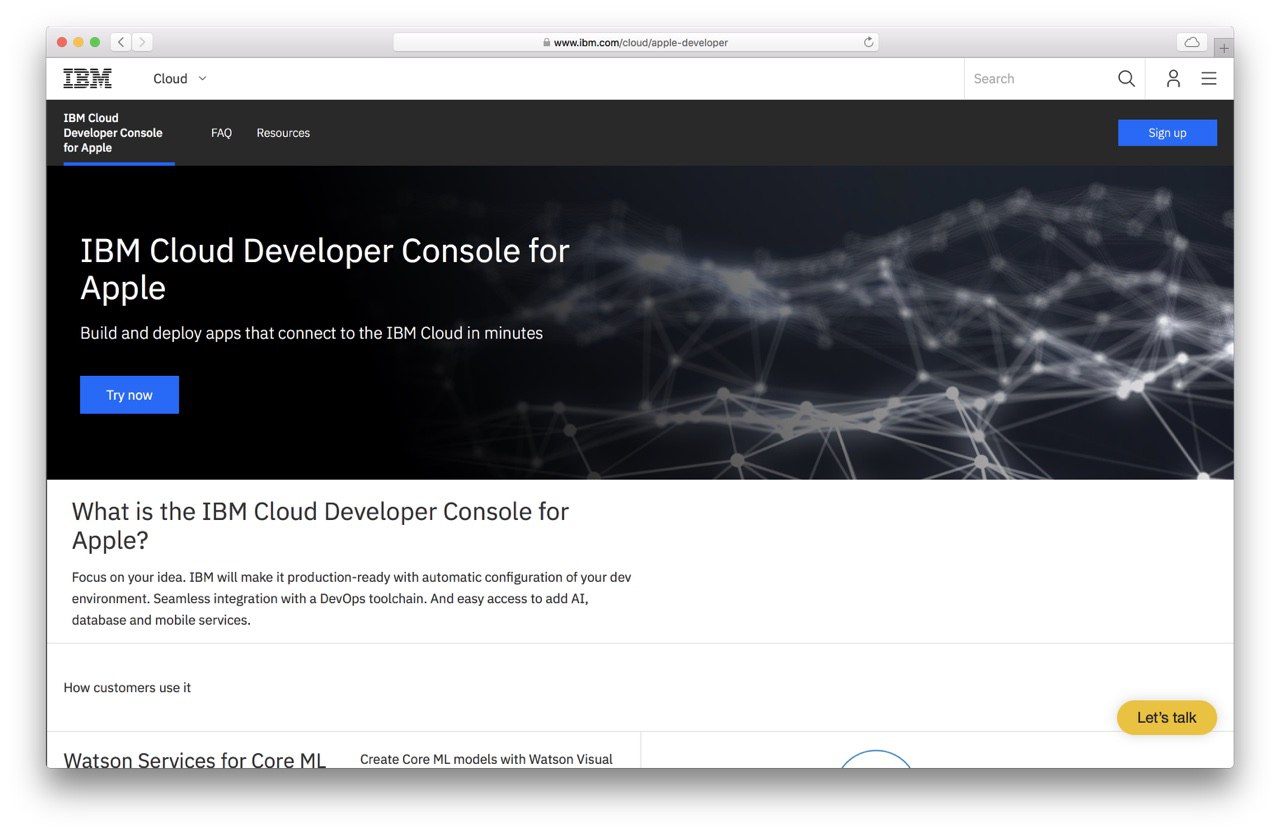Image resolution: width=1280 pixels, height=834 pixels.
Task: Click the Sign up button
Action: pos(1167,133)
